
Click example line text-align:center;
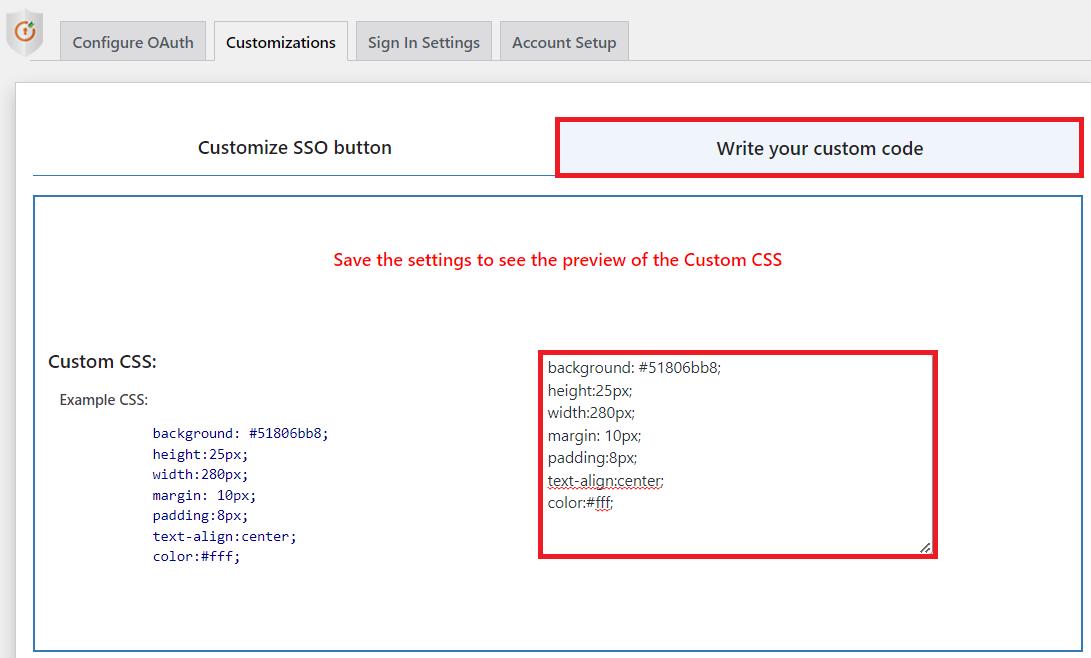[224, 536]
